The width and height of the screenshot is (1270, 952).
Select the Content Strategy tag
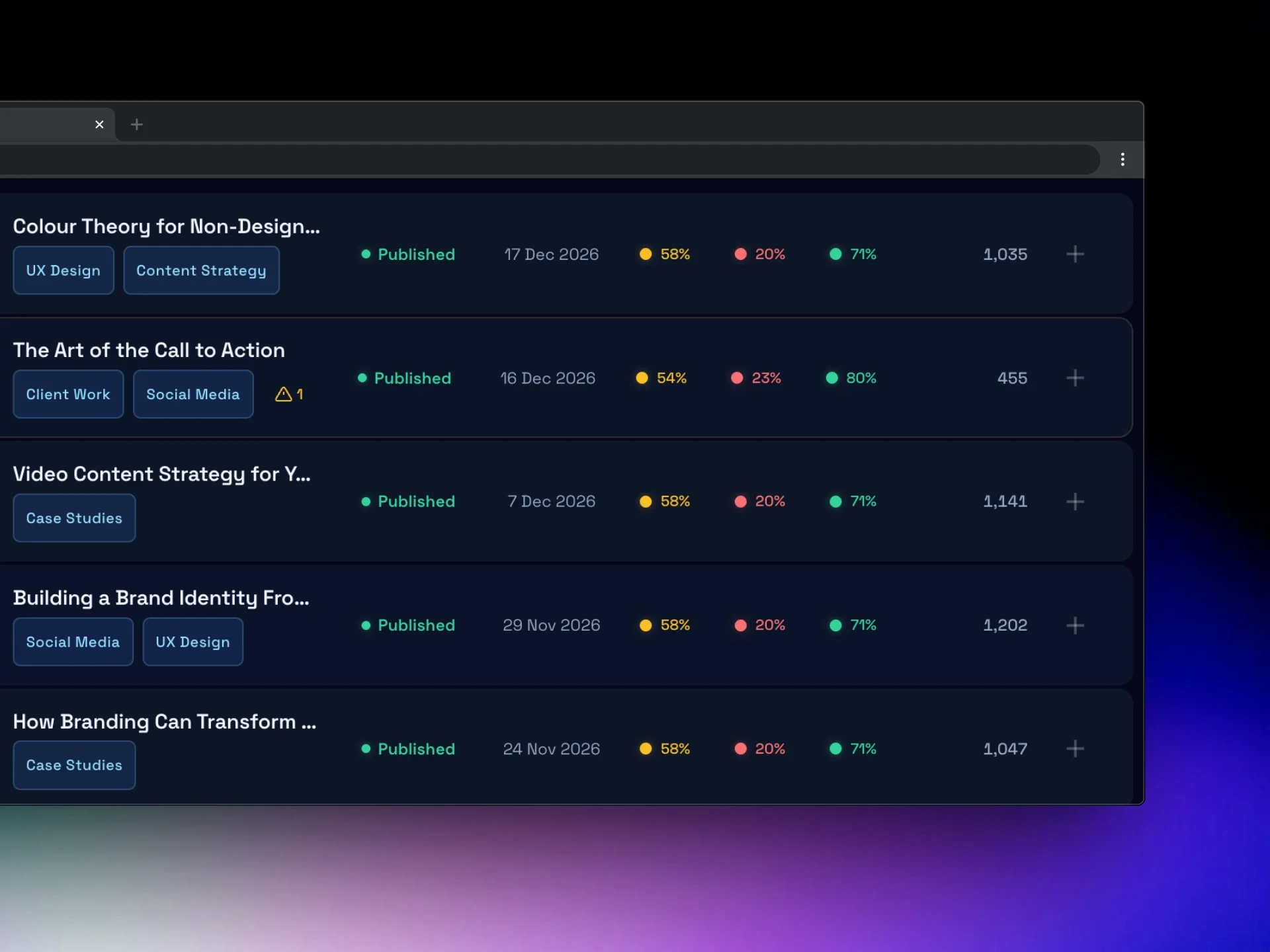(x=201, y=270)
